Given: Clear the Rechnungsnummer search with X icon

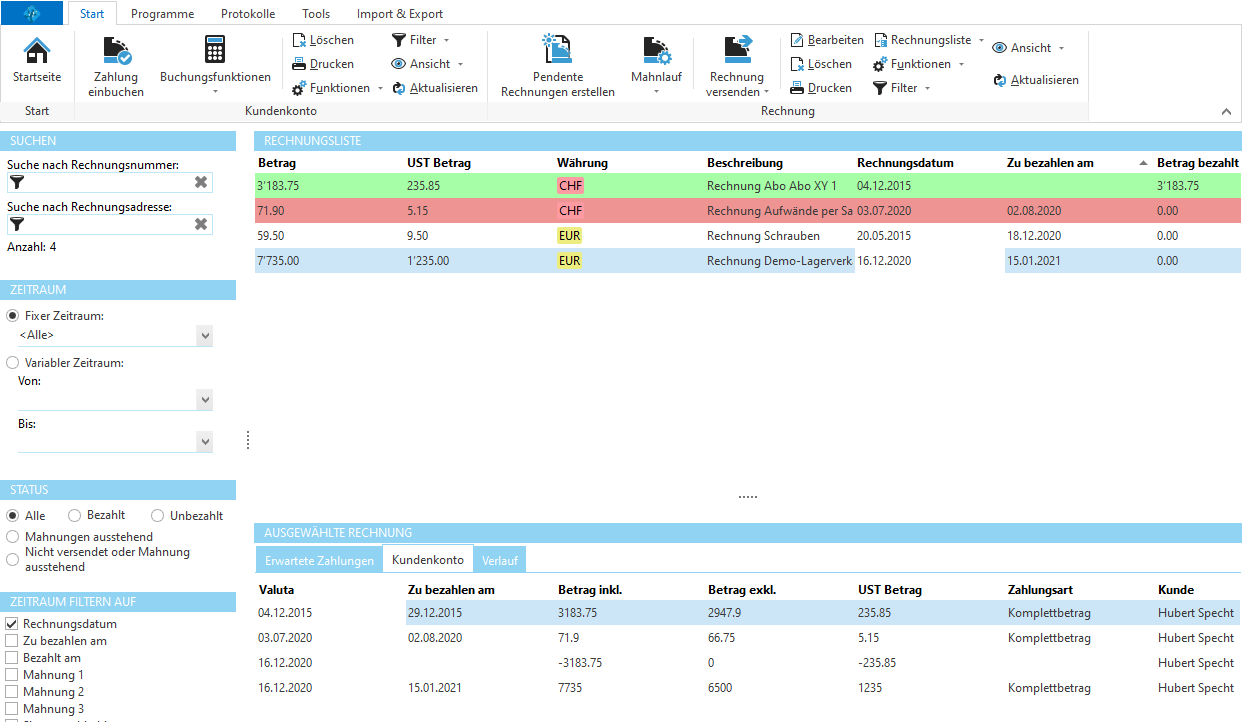Looking at the screenshot, I should (201, 182).
